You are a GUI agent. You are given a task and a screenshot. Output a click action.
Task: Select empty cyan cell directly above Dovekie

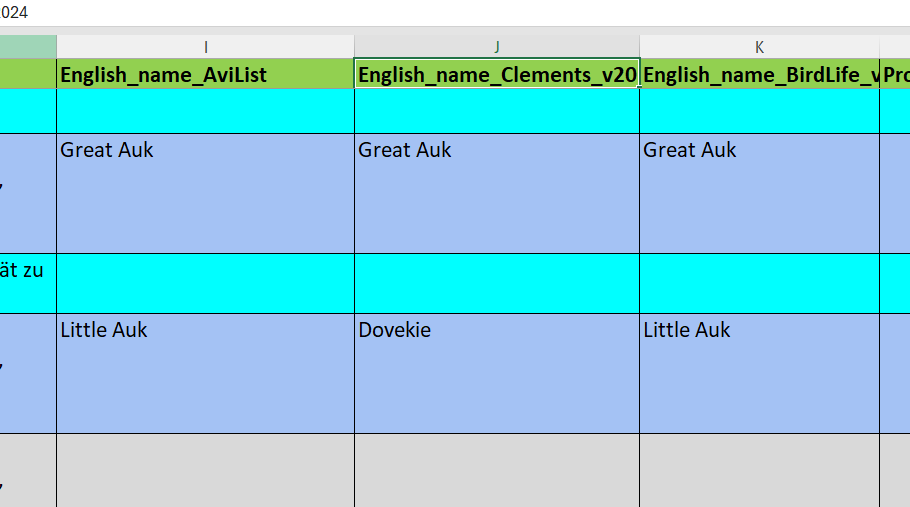point(497,283)
